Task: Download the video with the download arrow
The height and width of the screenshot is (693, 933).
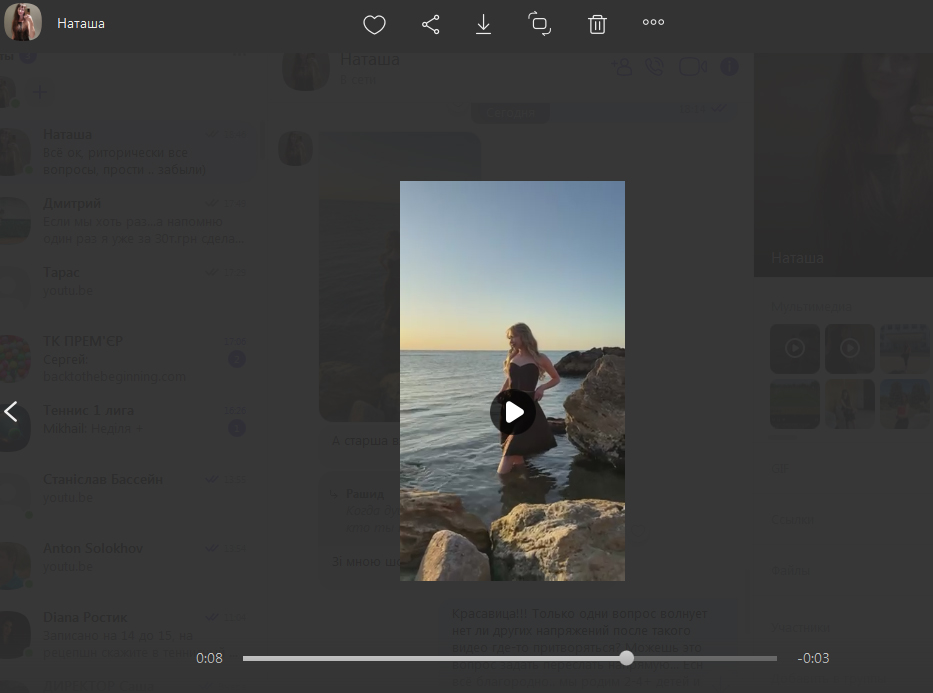Action: click(483, 24)
